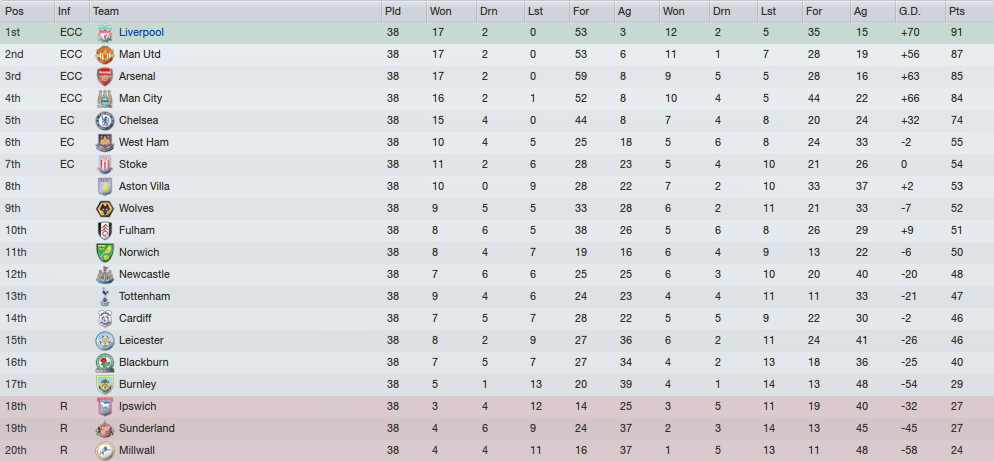Click the Man Utd club badge
This screenshot has width=994, height=461.
[x=105, y=55]
